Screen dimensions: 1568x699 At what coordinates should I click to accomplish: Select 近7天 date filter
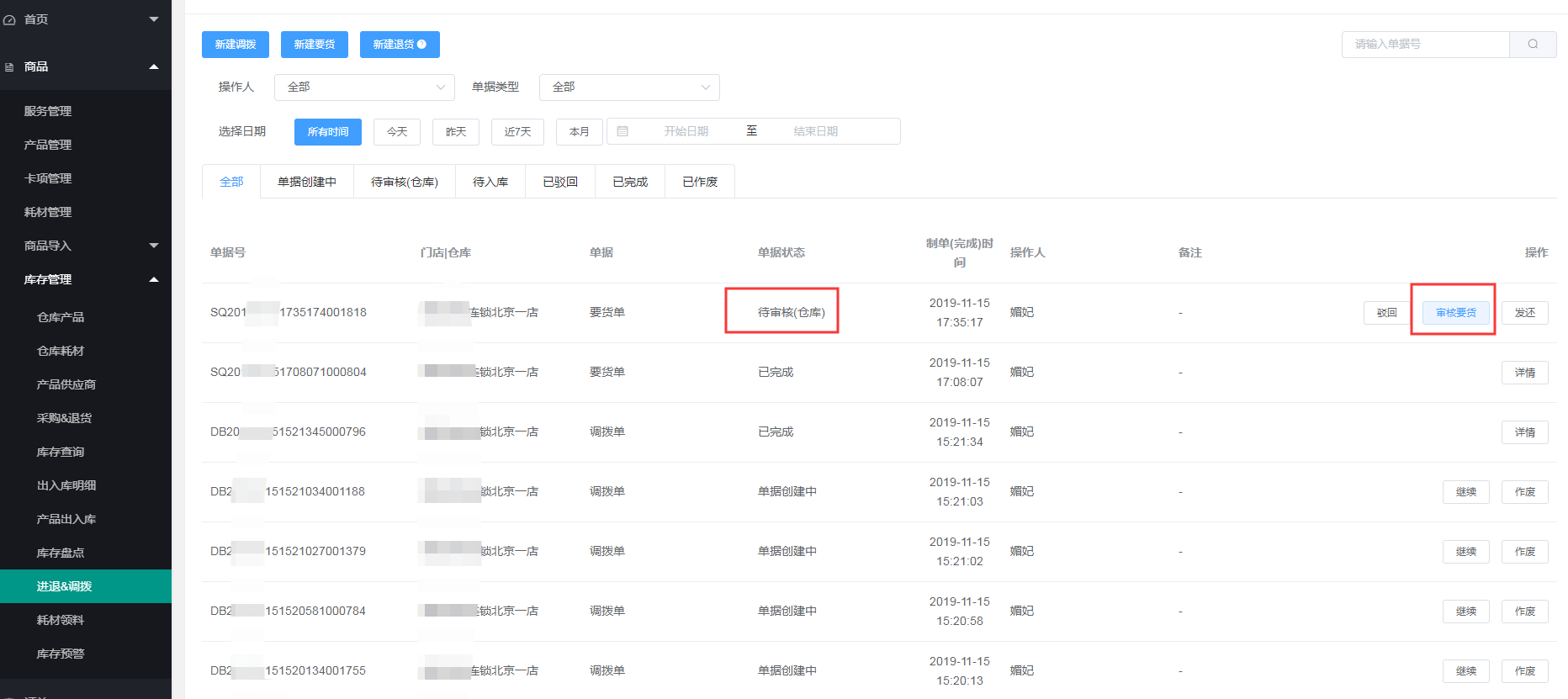pos(517,132)
